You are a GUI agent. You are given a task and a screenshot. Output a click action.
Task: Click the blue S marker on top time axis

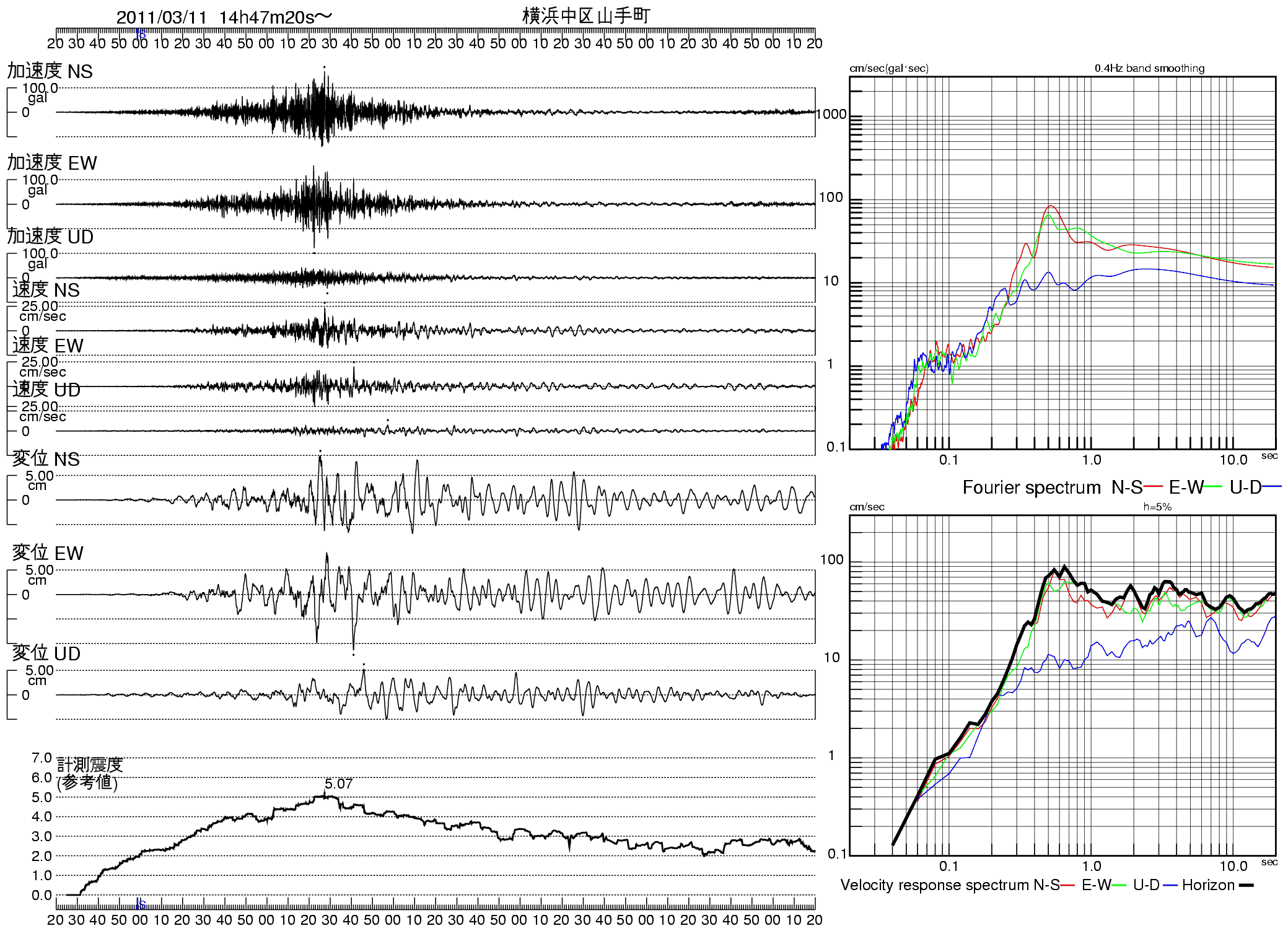click(141, 33)
